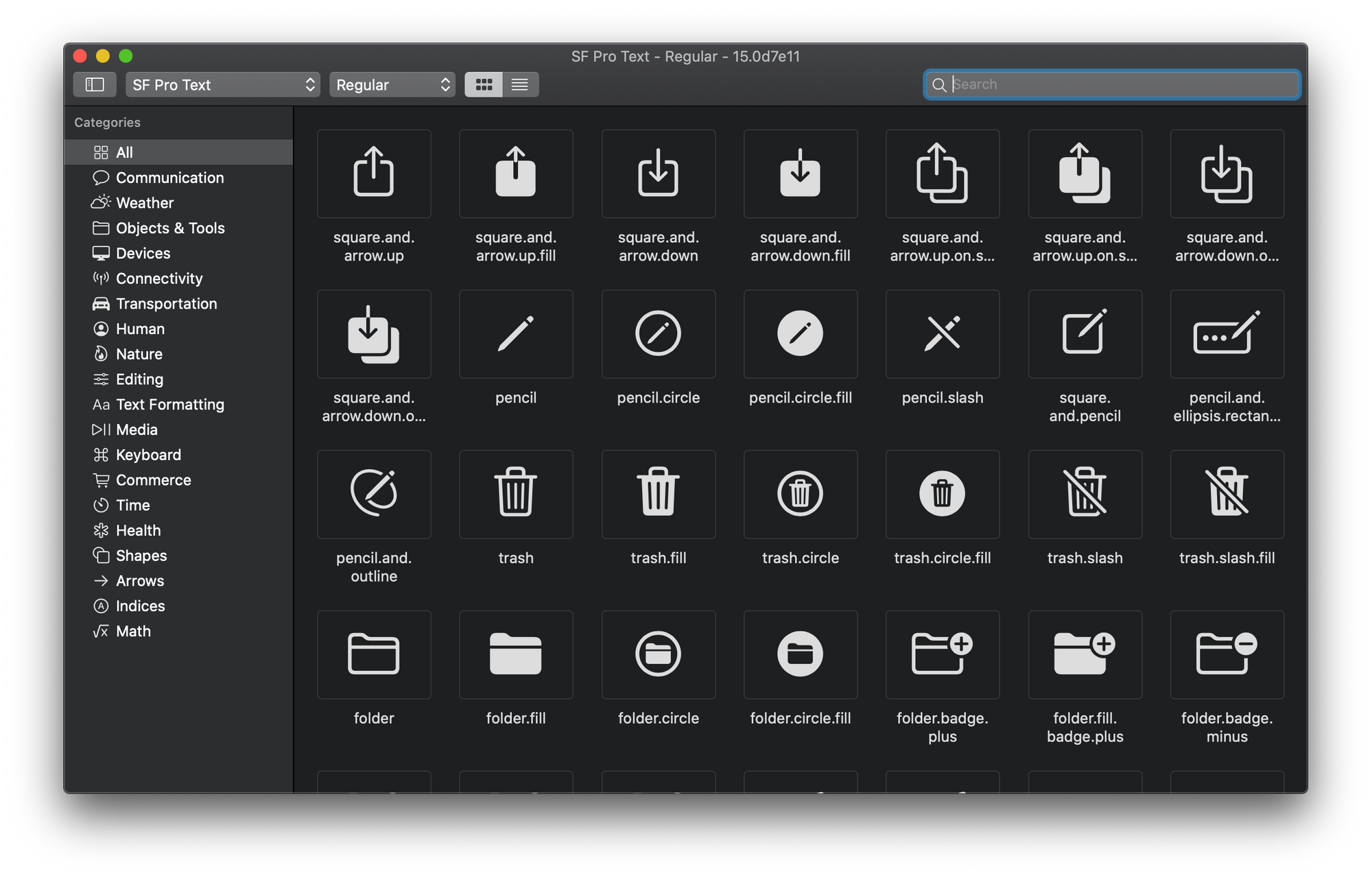Switch to list view
1372x878 pixels.
(520, 84)
